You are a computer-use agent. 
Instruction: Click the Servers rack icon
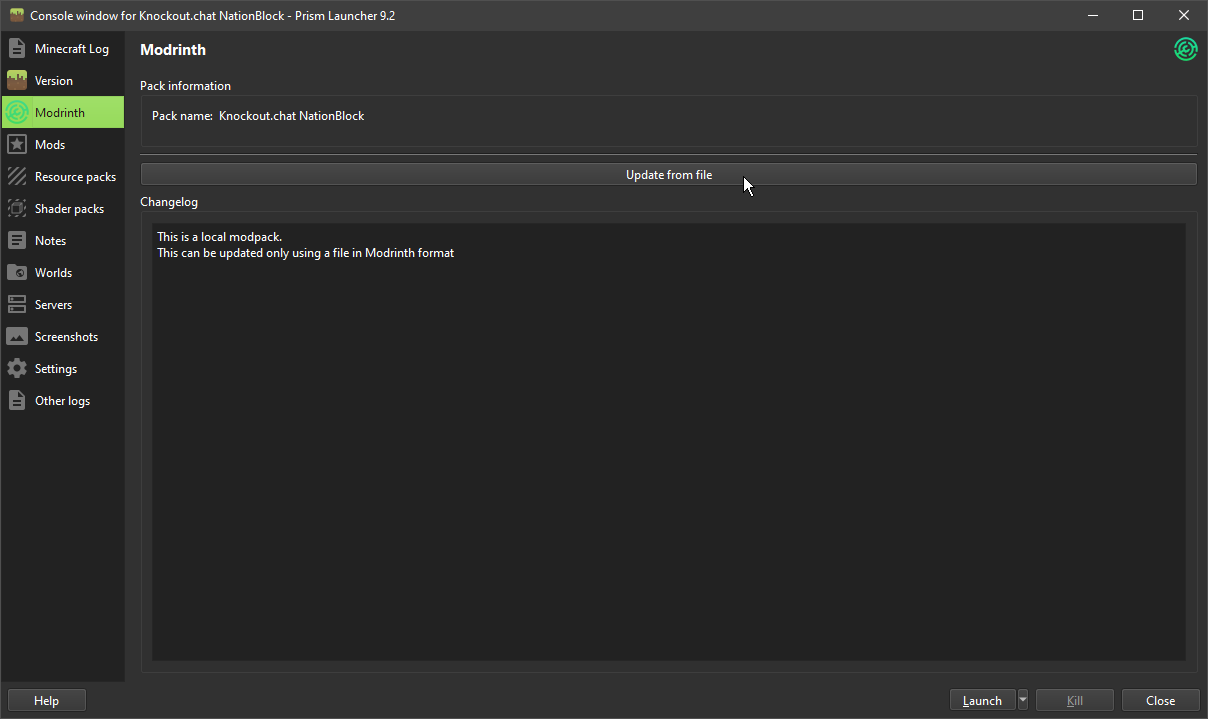pyautogui.click(x=17, y=304)
